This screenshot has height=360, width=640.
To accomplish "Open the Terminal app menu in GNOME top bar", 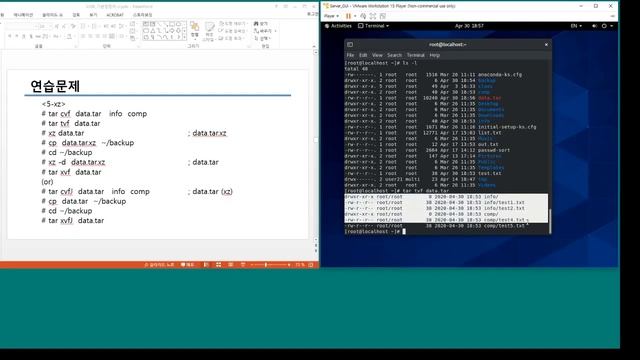I will (373, 26).
